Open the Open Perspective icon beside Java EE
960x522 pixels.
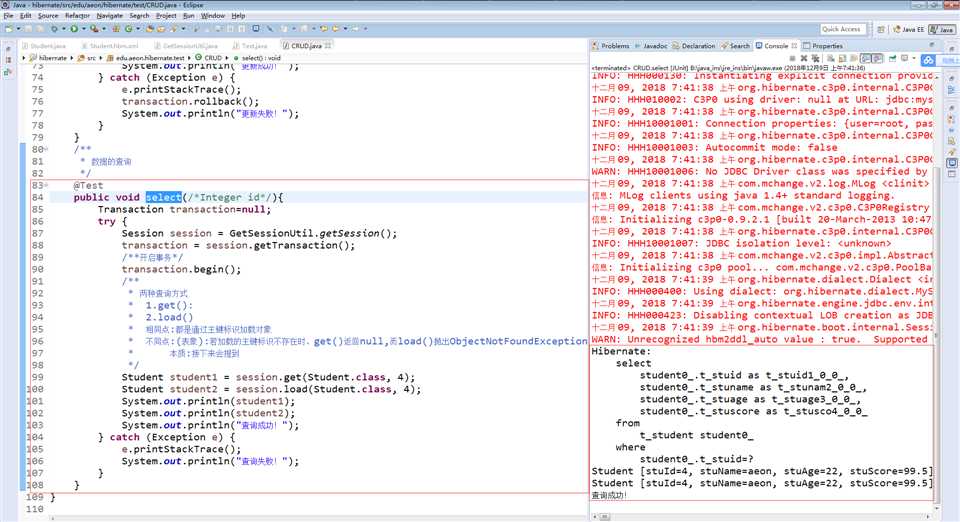881,30
